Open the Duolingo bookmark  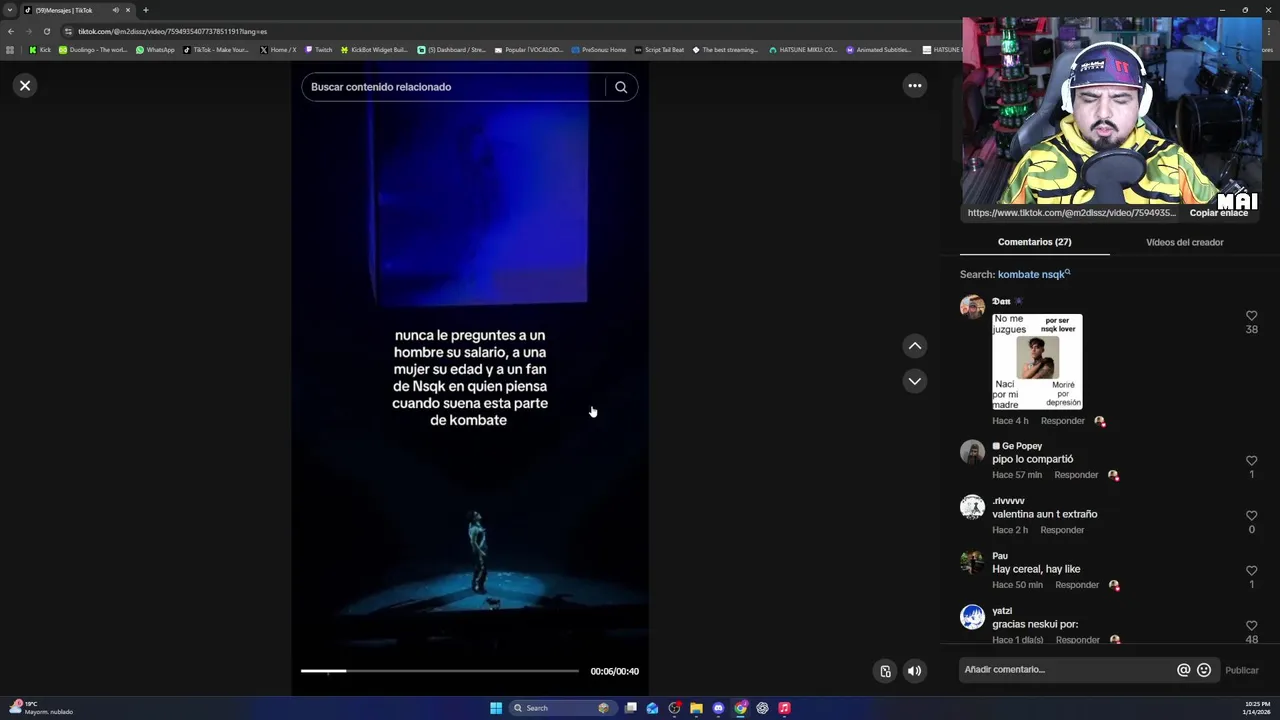[x=93, y=50]
